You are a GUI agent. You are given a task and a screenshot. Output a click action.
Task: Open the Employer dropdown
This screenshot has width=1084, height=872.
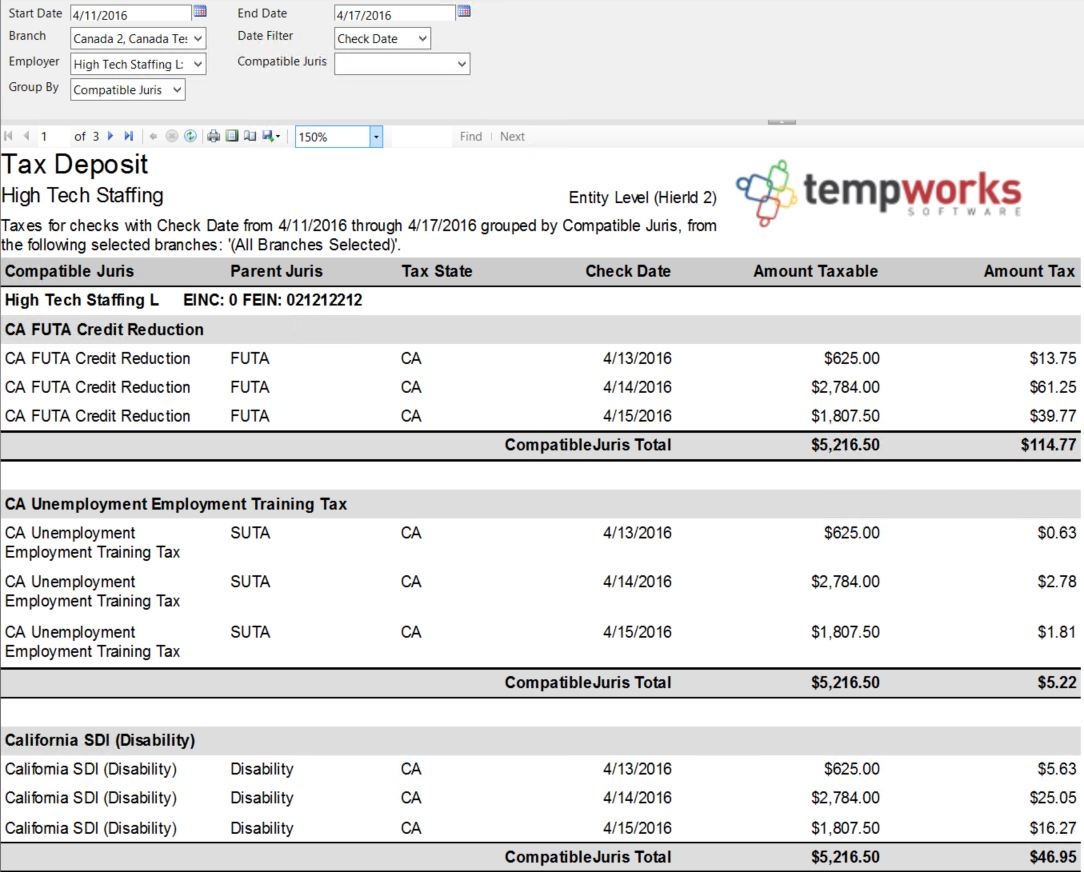(x=138, y=64)
